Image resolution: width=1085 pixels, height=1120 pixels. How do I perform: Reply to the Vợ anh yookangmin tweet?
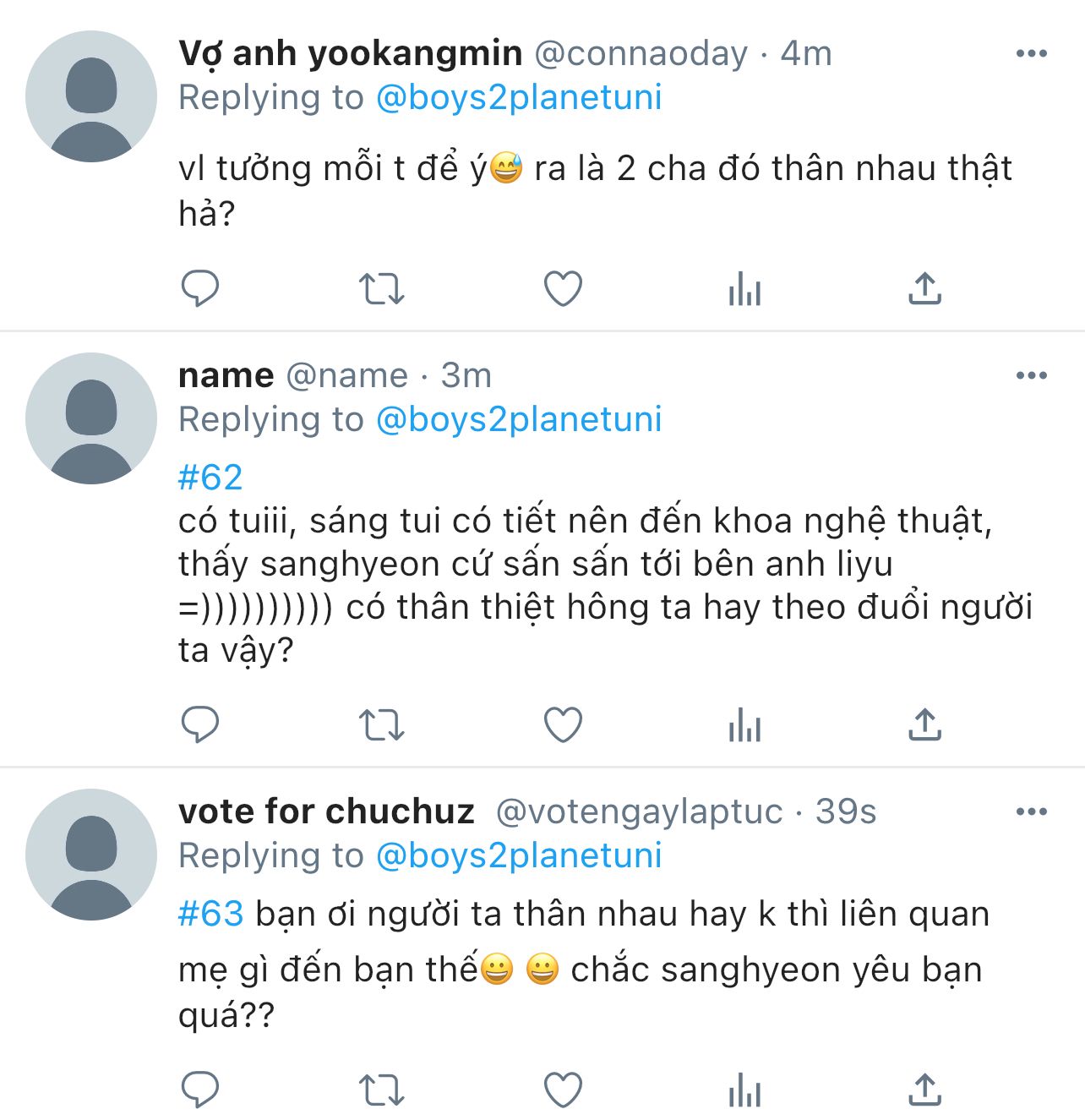200,289
